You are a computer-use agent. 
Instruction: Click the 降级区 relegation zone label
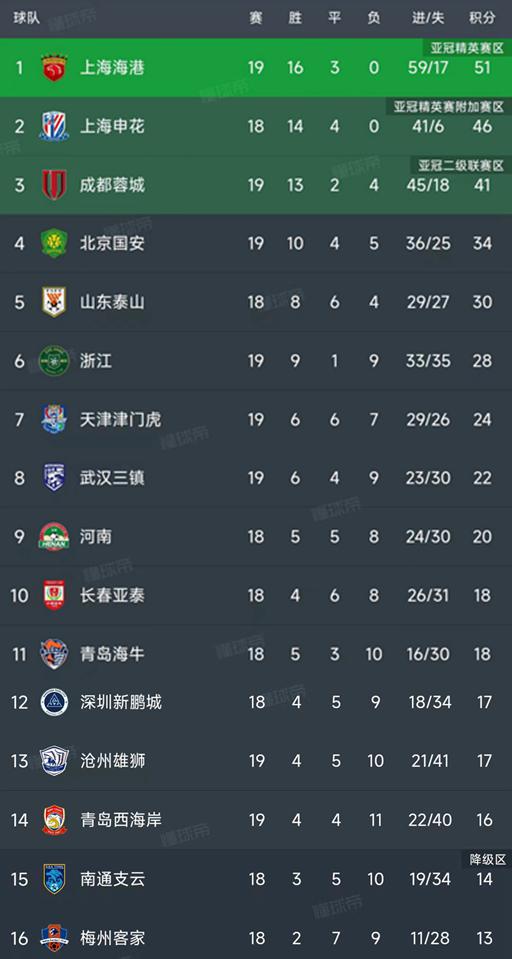click(x=486, y=859)
